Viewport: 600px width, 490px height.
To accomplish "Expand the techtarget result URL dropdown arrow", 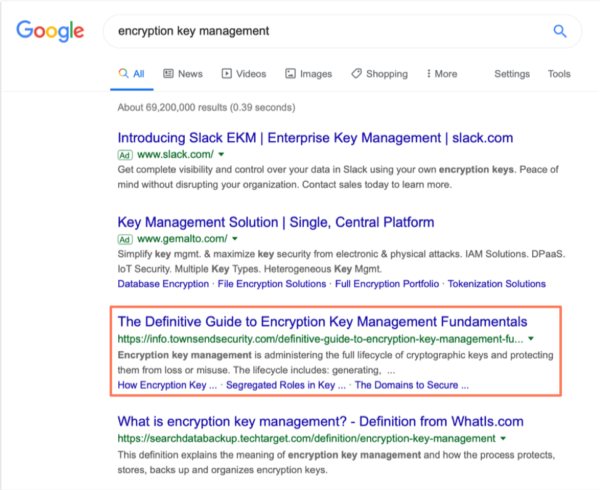I will click(503, 438).
